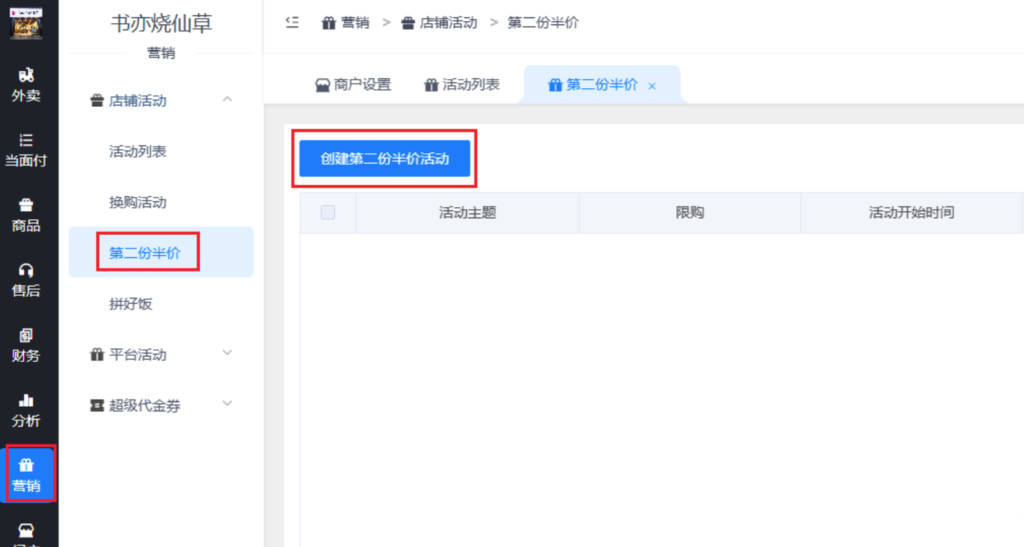The image size is (1024, 547).
Task: Open 拼好饭 in the side menu
Action: 131,303
